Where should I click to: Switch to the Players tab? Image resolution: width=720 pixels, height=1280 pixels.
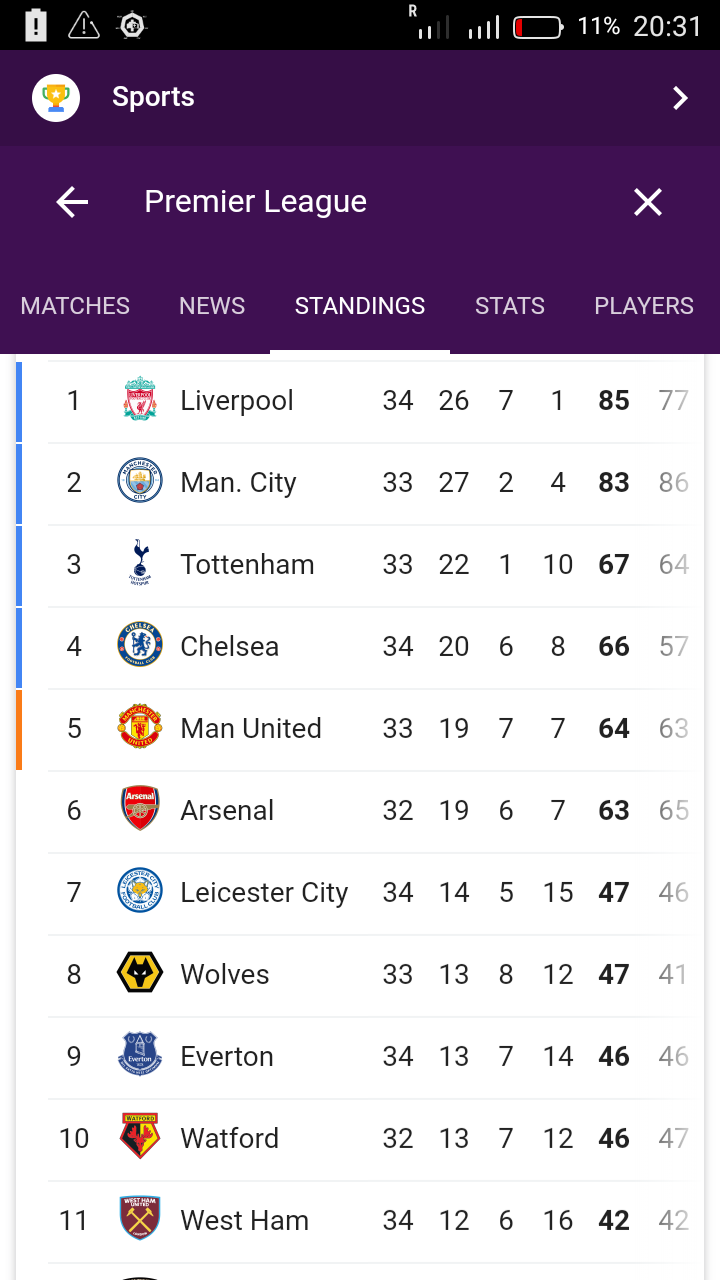(x=644, y=306)
